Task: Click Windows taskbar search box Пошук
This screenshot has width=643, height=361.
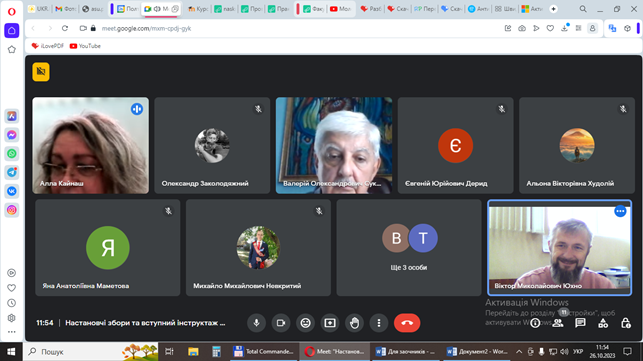Action: pos(91,352)
